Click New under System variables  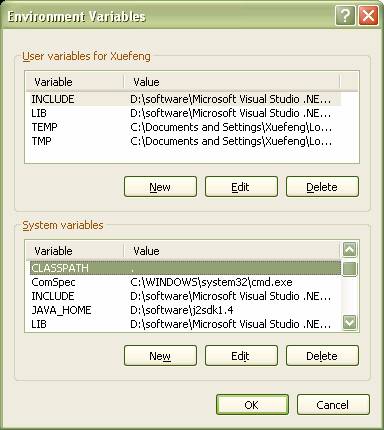point(160,356)
